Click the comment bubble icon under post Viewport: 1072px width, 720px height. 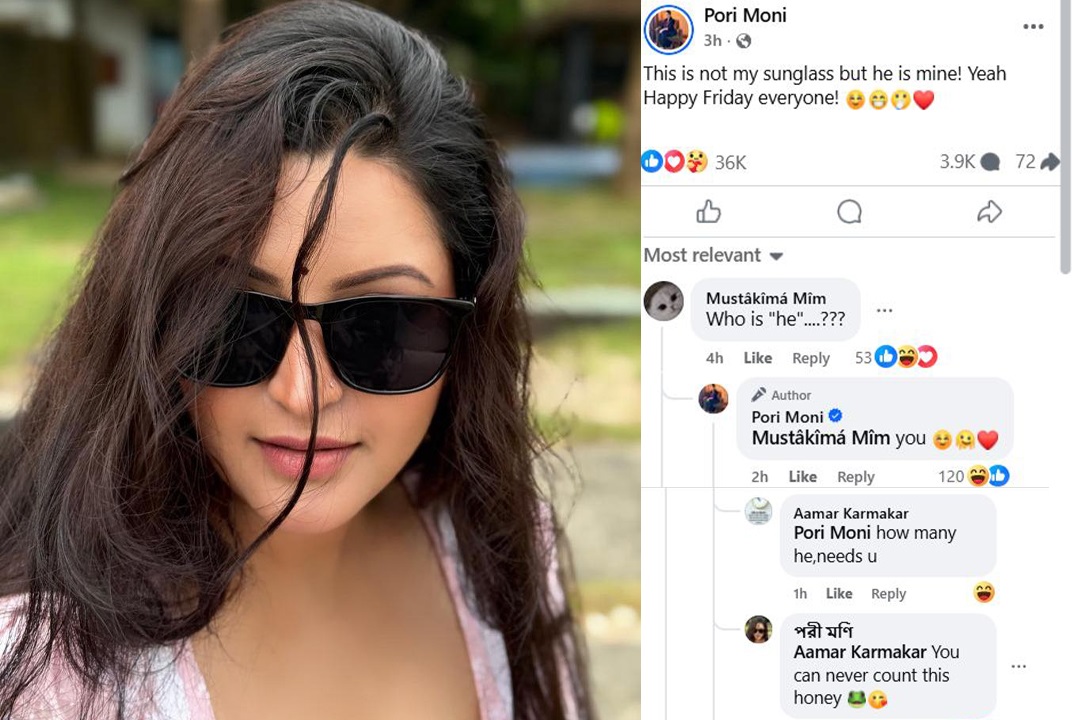pyautogui.click(x=849, y=212)
